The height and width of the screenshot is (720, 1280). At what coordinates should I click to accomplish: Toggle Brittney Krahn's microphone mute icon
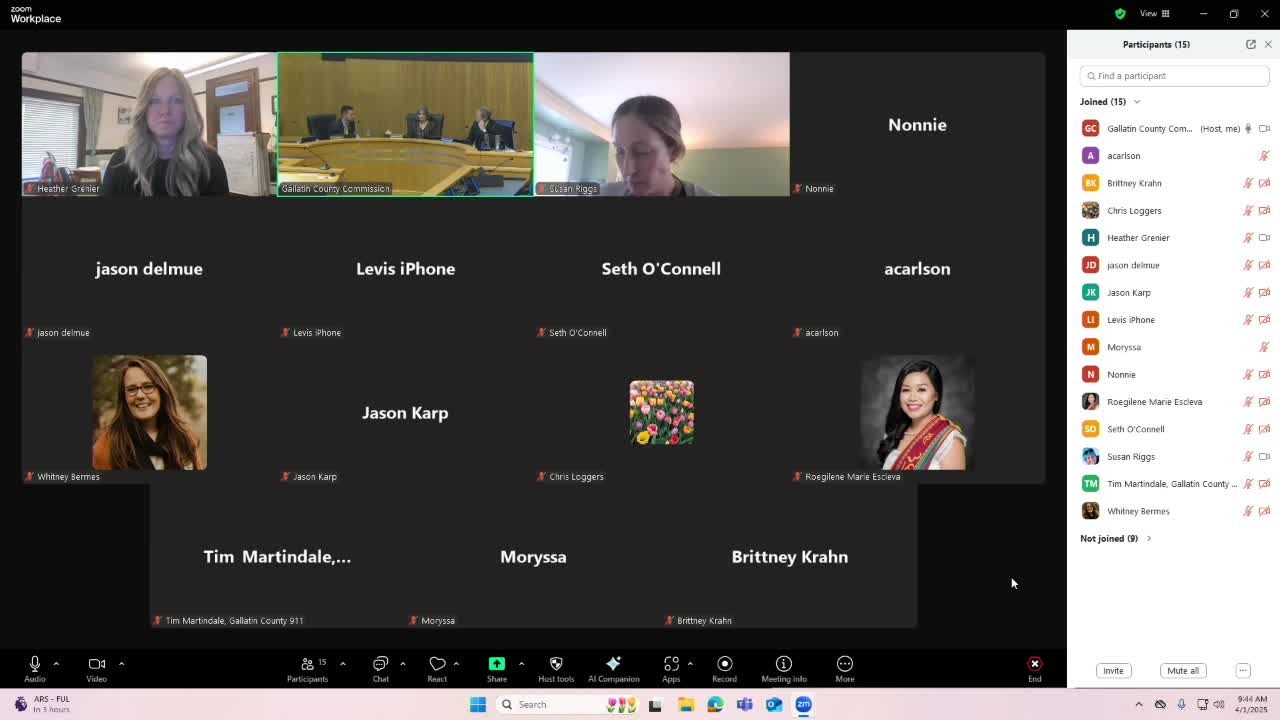(x=1248, y=183)
